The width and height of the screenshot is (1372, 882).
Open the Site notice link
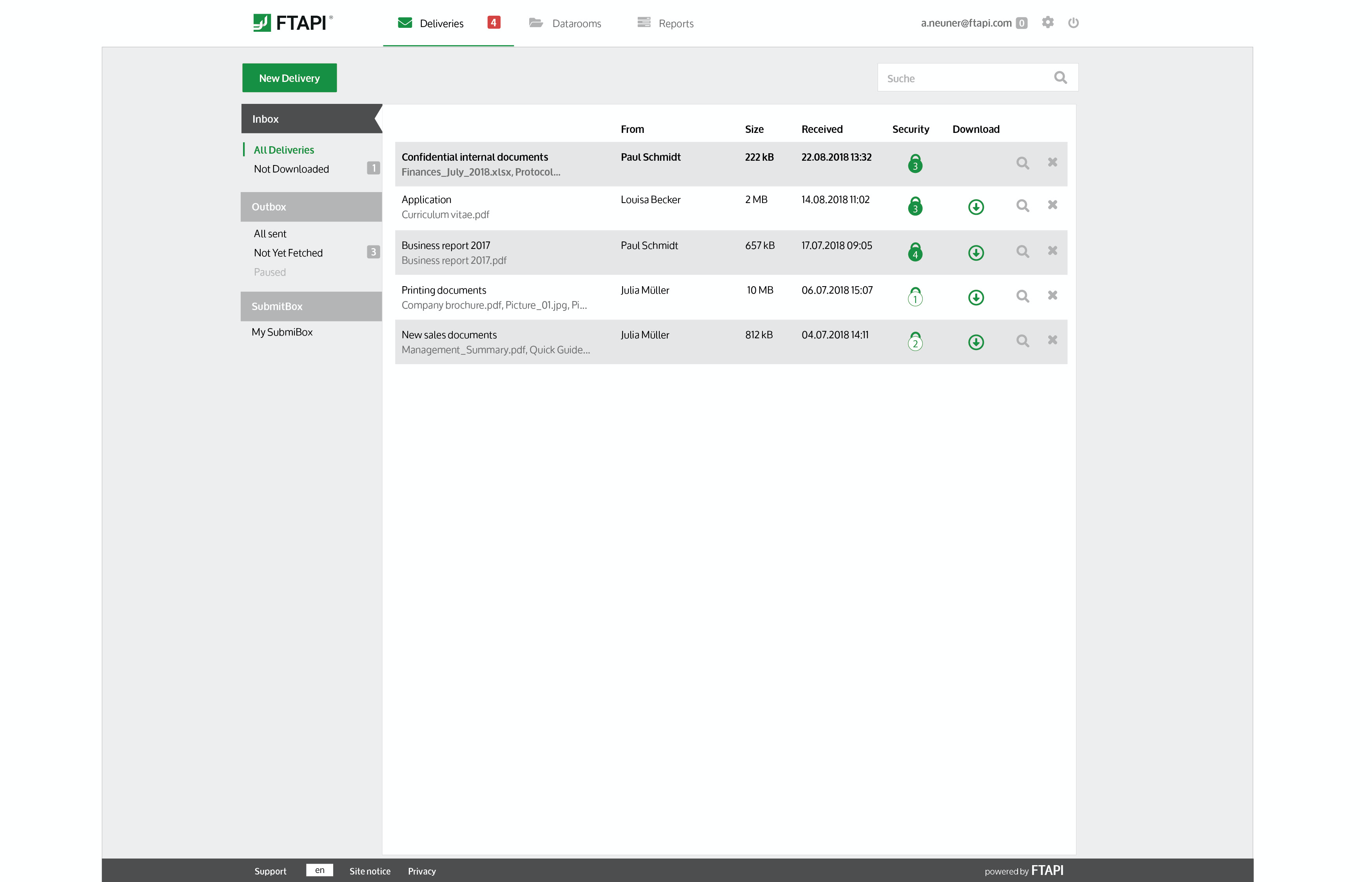(370, 871)
